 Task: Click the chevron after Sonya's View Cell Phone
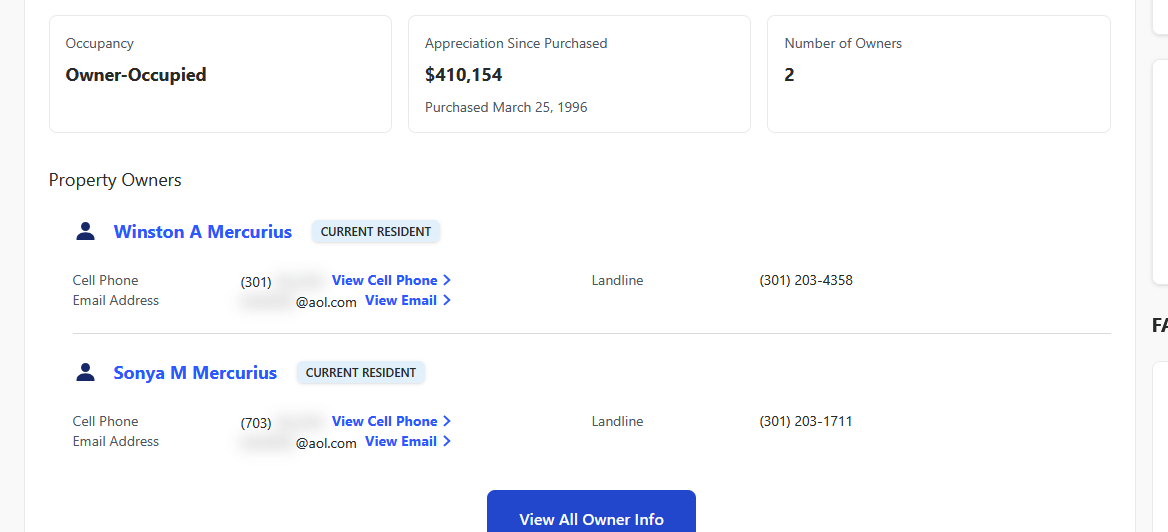(x=447, y=421)
